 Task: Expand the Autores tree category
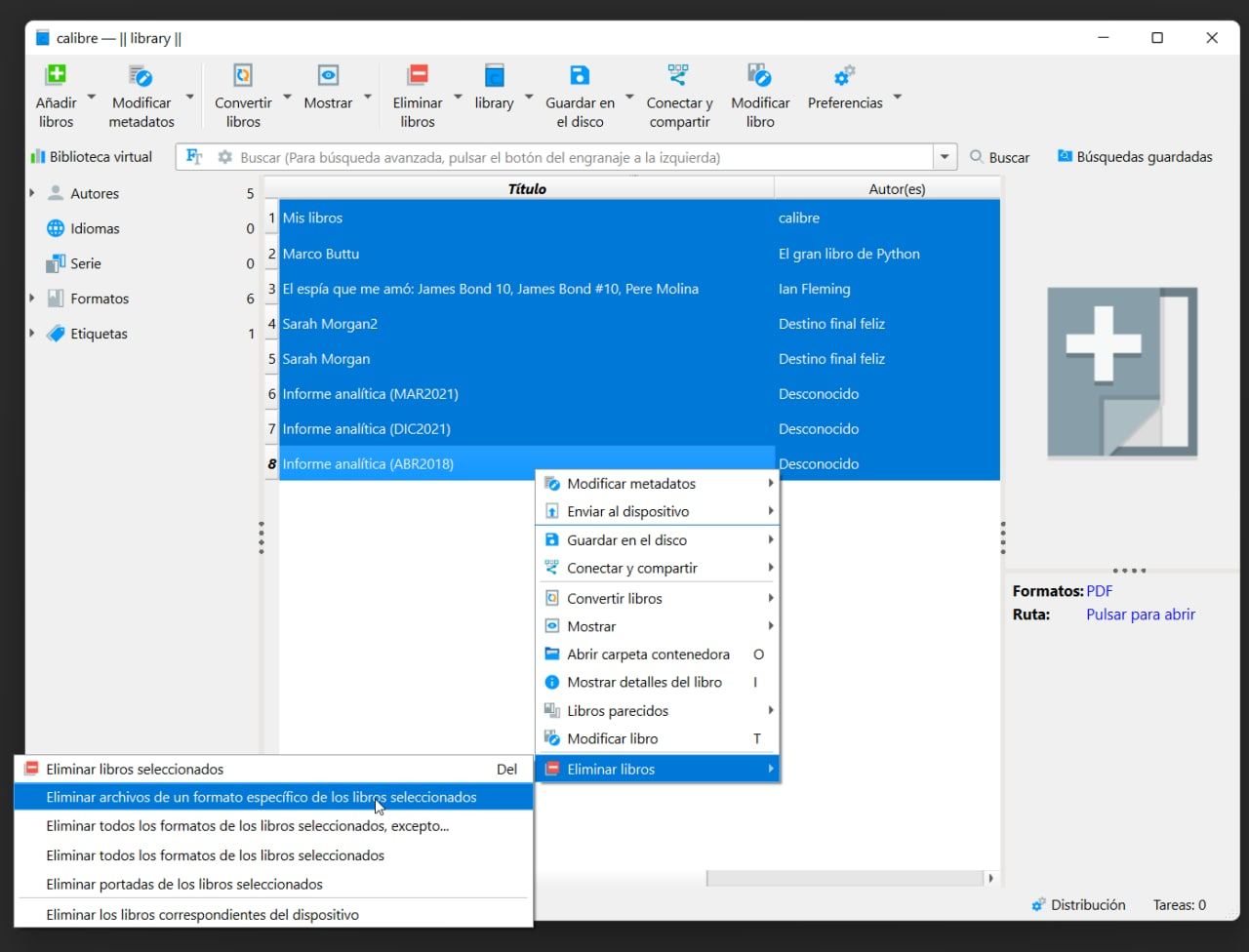click(x=32, y=193)
